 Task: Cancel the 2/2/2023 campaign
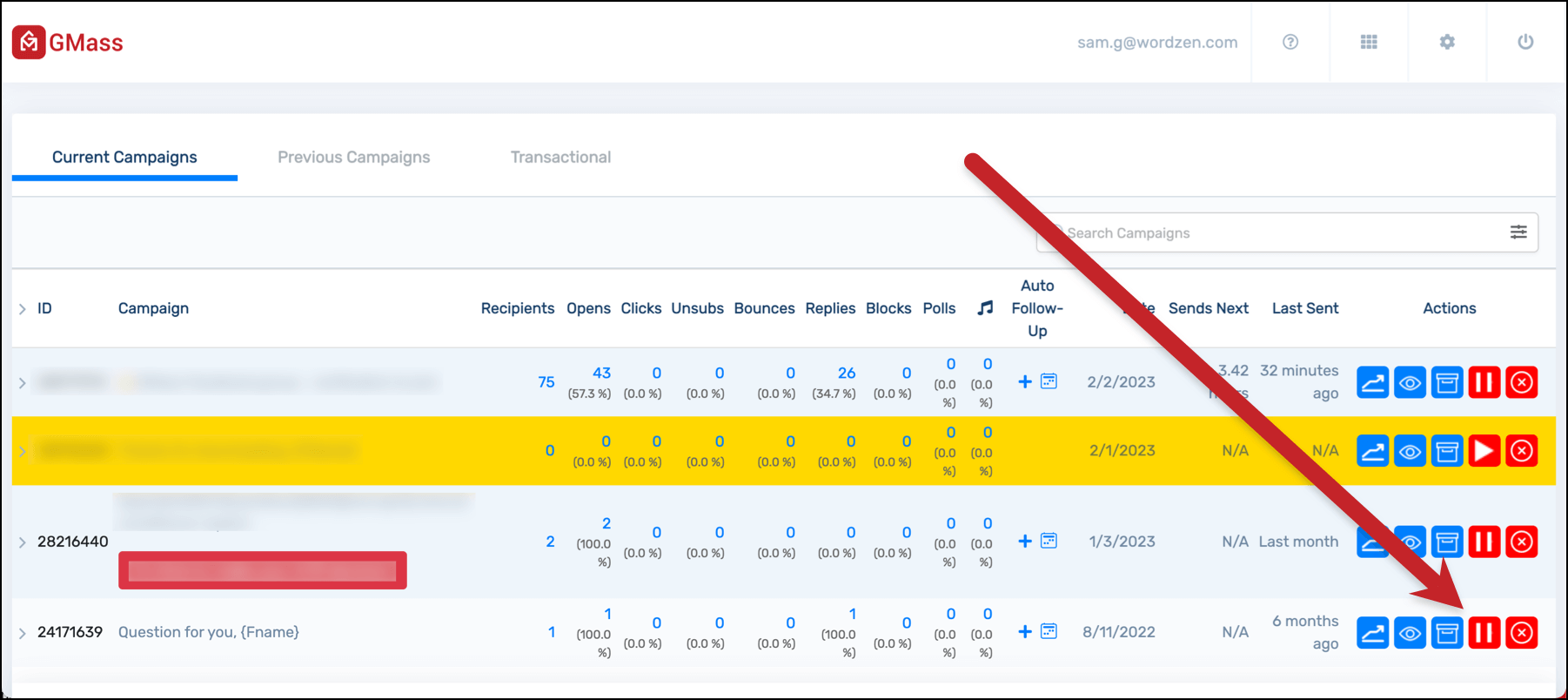coord(1522,382)
